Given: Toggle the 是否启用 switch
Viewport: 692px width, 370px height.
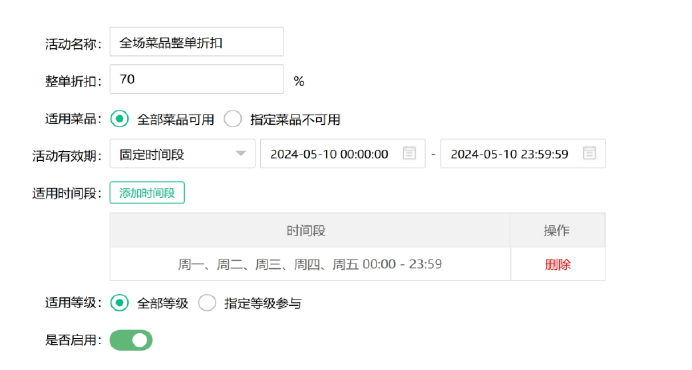Looking at the screenshot, I should click(131, 340).
